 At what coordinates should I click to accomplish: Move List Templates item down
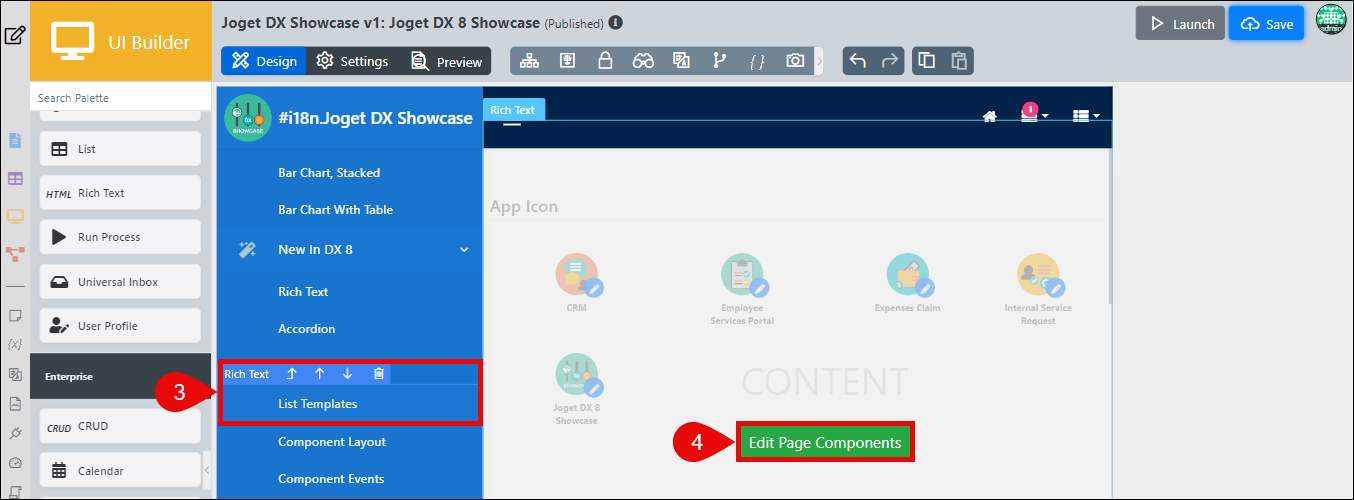point(347,374)
